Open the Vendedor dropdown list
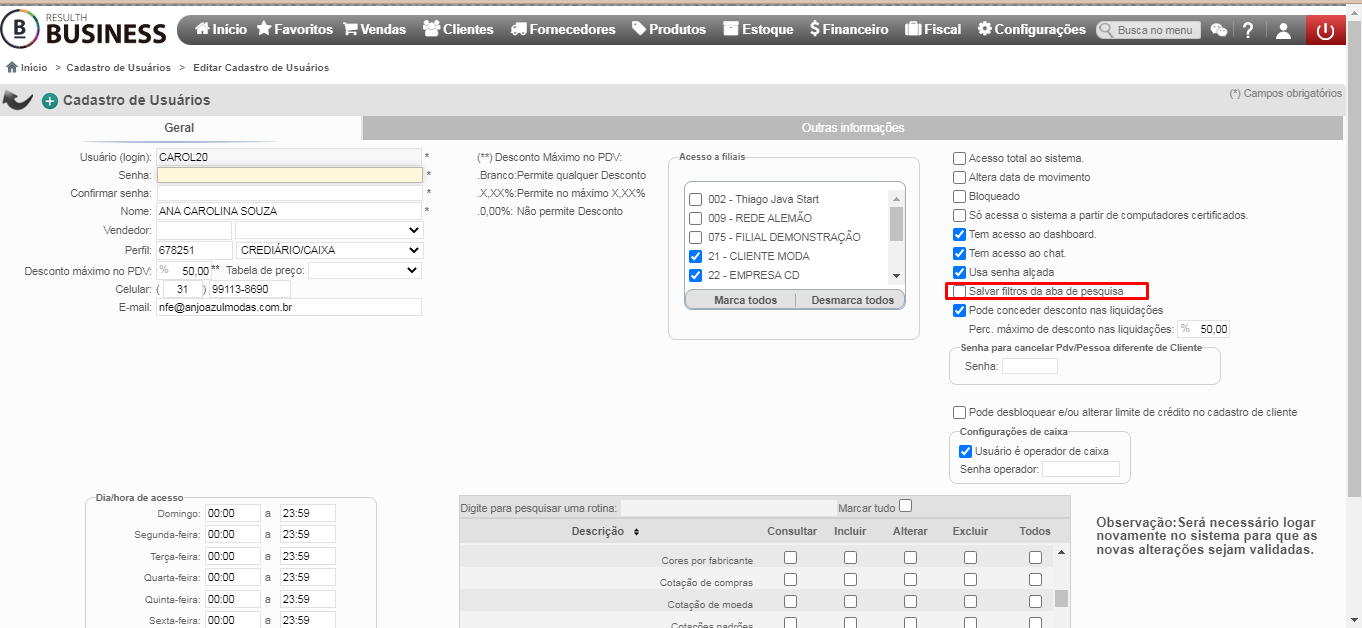Image resolution: width=1362 pixels, height=628 pixels. click(x=329, y=230)
